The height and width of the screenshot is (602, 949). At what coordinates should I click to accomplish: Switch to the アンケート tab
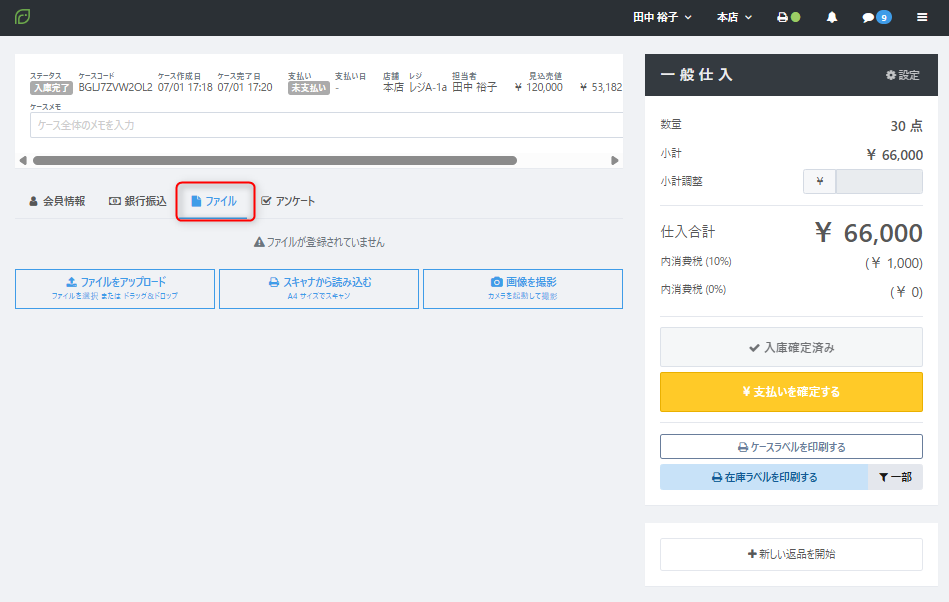pyautogui.click(x=288, y=201)
